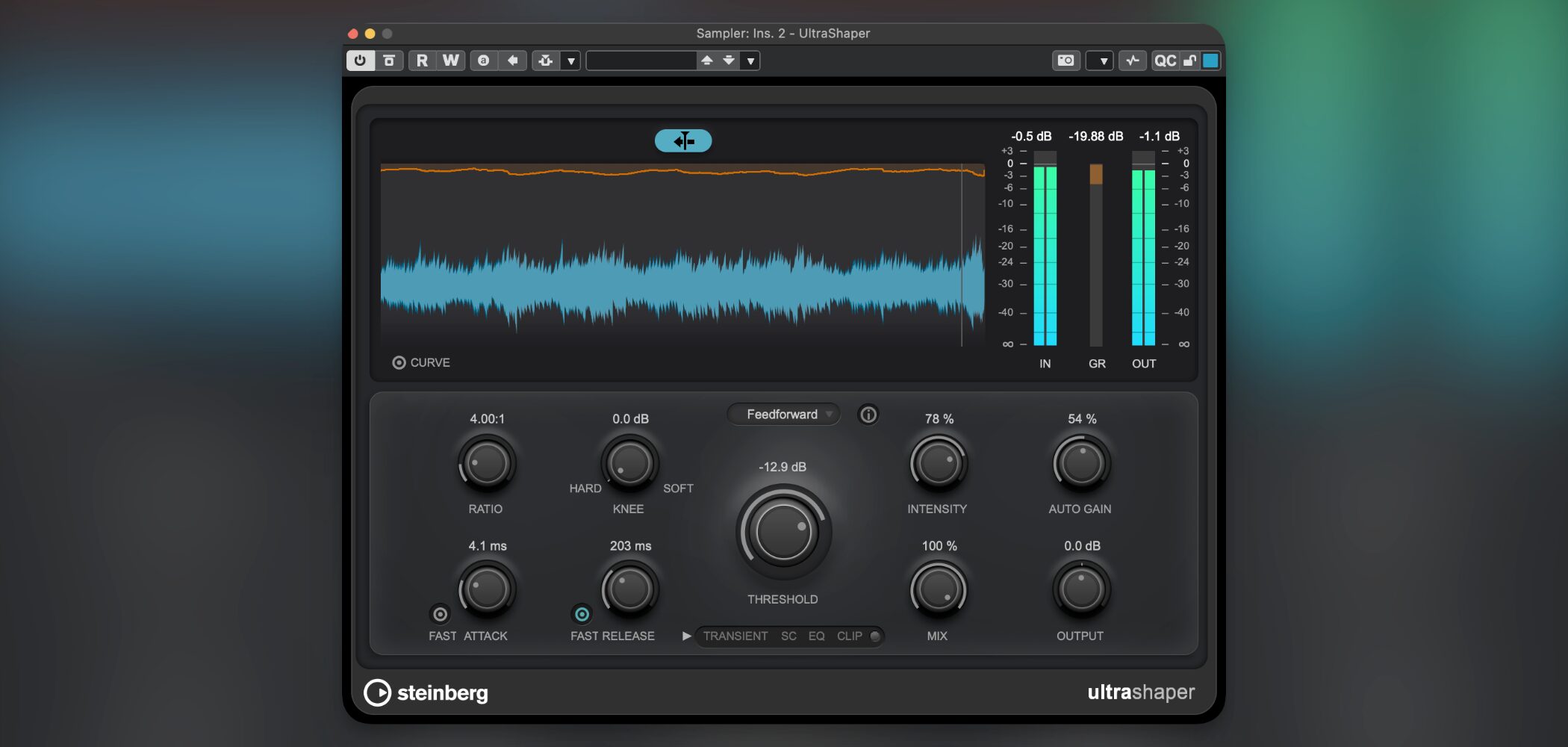Disable the FAST RELEASE toggle
The image size is (1568, 747).
click(582, 614)
